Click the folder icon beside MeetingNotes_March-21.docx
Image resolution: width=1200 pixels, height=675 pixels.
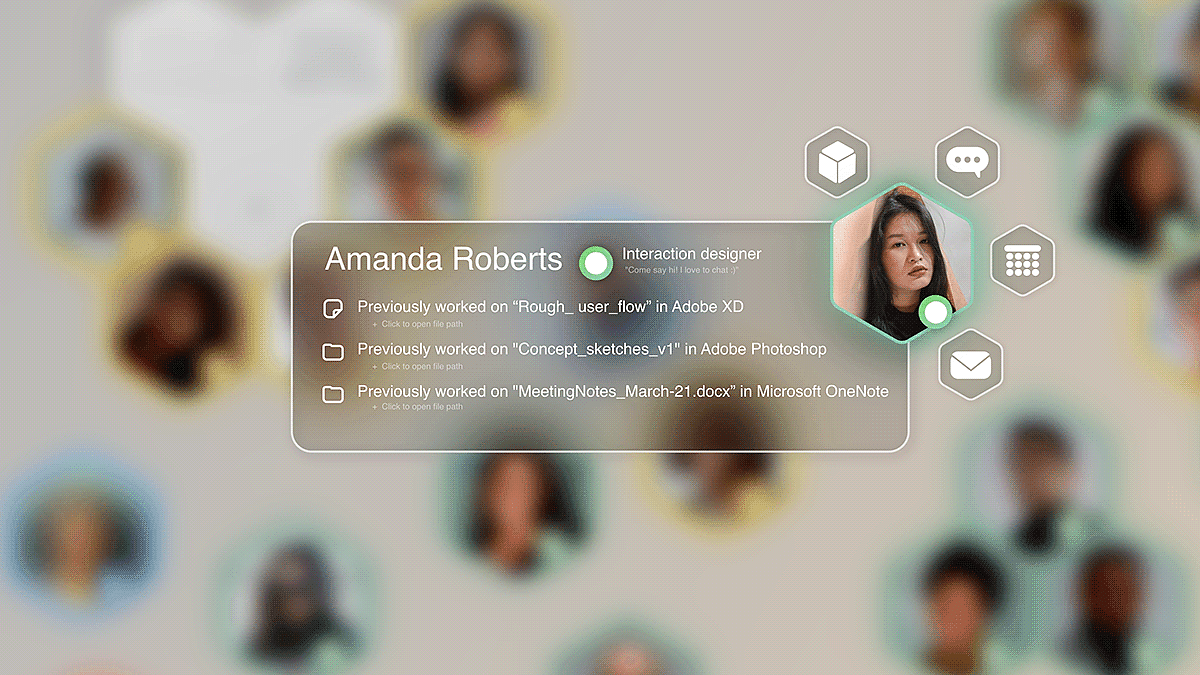[x=333, y=394]
